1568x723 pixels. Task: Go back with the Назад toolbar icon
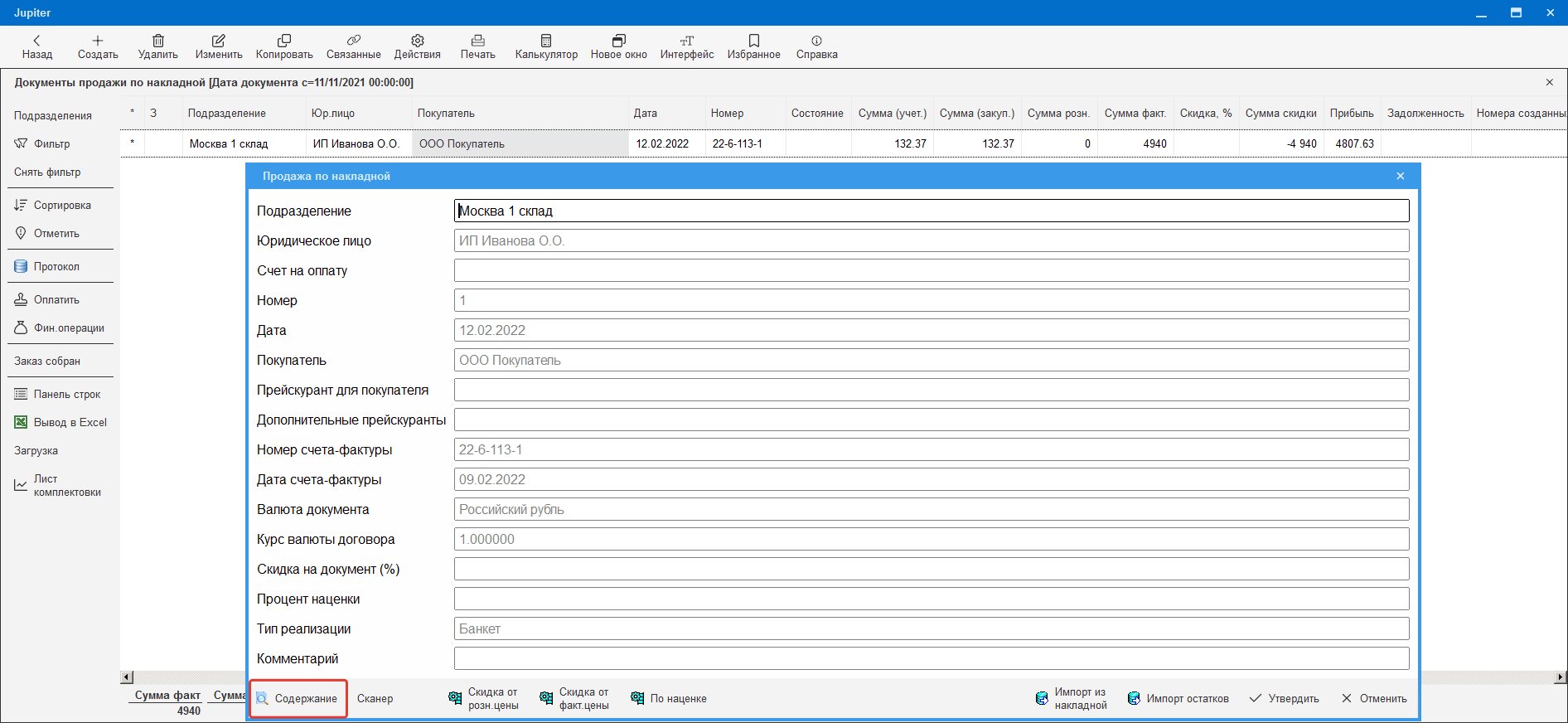36,47
